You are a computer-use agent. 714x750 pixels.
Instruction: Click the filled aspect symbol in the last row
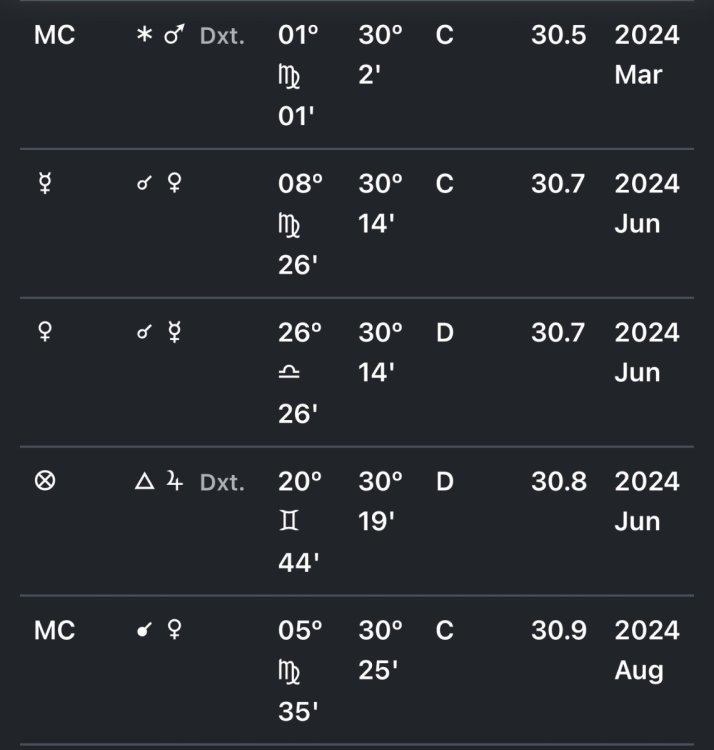click(144, 632)
